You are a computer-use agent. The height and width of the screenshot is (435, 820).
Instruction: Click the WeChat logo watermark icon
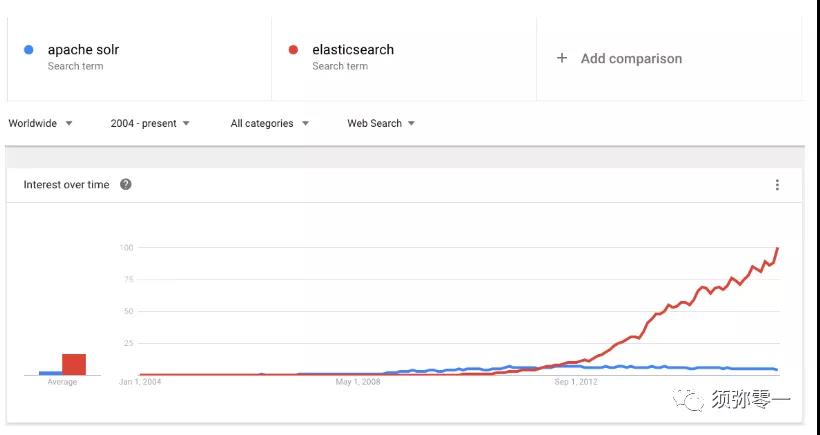[688, 400]
